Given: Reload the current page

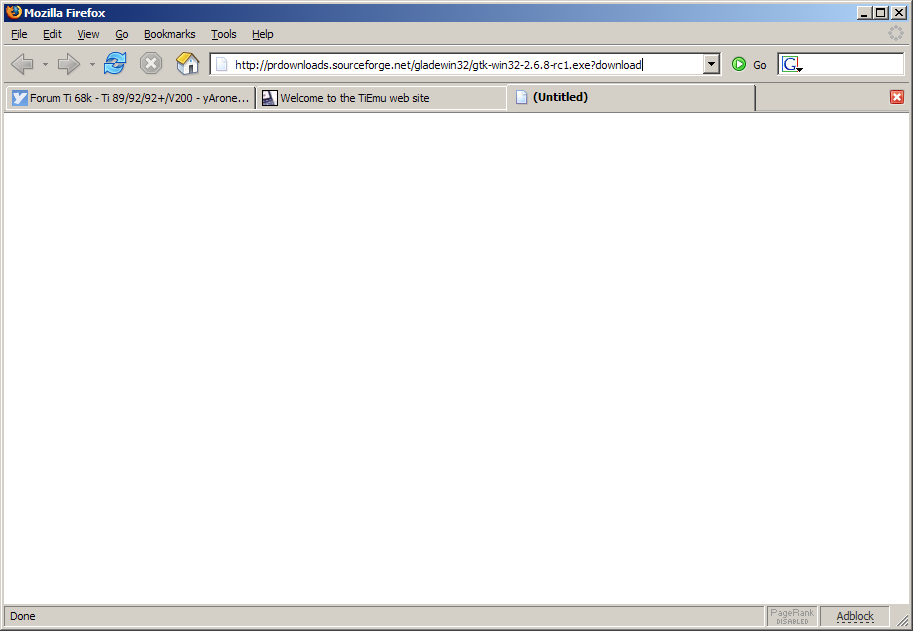Looking at the screenshot, I should (x=115, y=63).
